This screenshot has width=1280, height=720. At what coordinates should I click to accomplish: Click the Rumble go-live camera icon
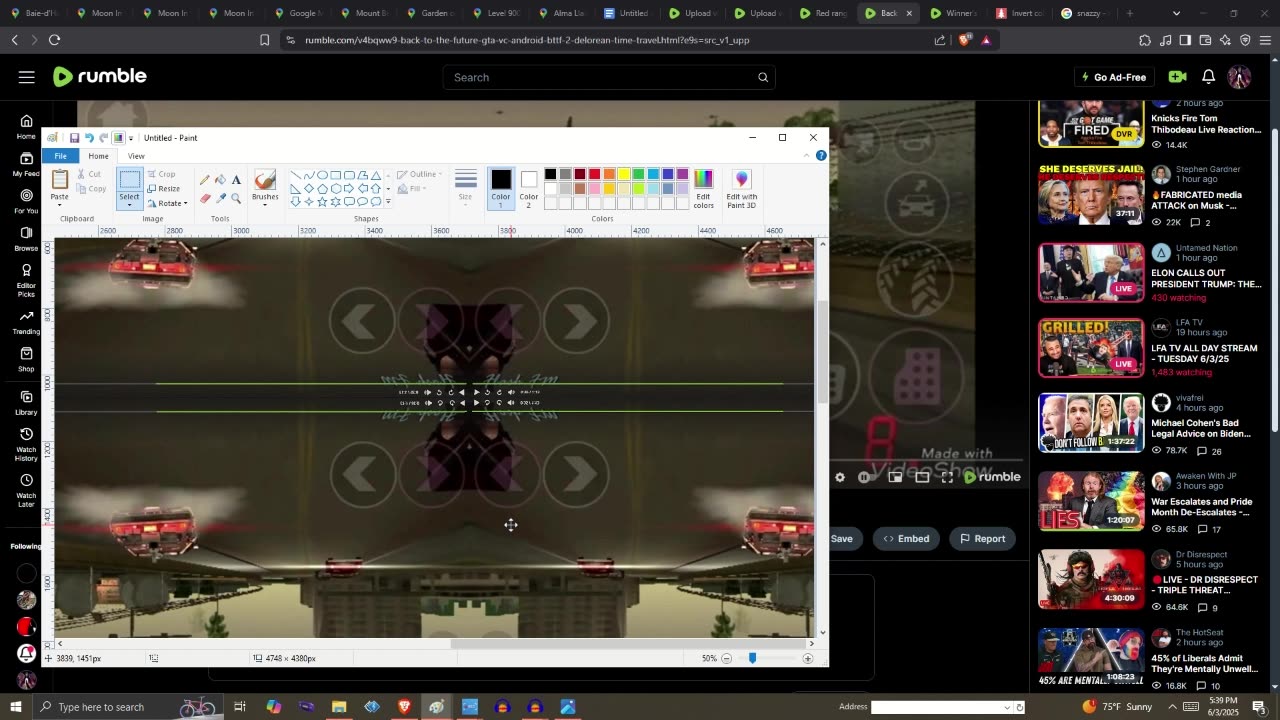tap(1177, 77)
